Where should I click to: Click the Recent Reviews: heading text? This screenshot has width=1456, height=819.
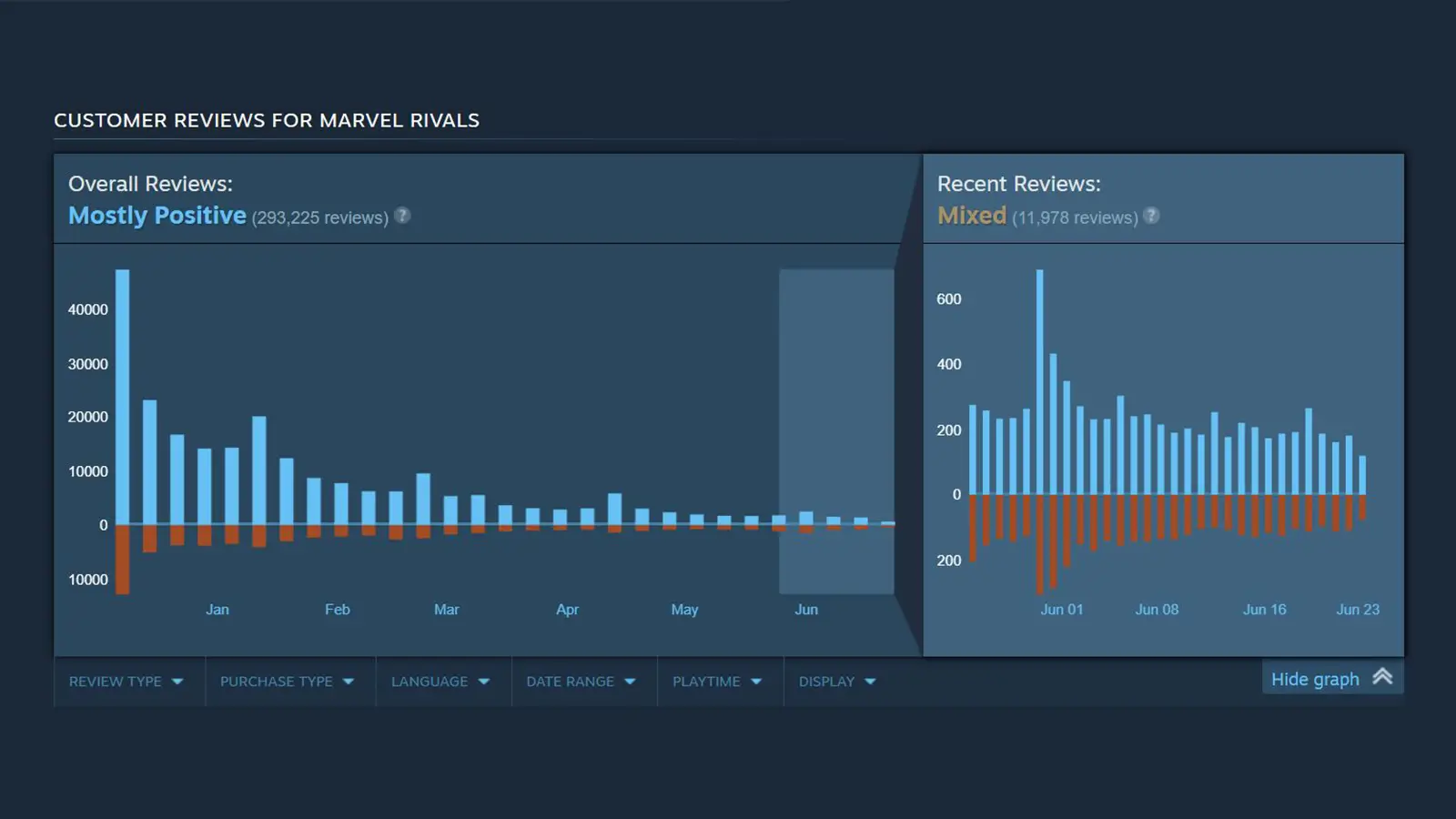[1019, 184]
